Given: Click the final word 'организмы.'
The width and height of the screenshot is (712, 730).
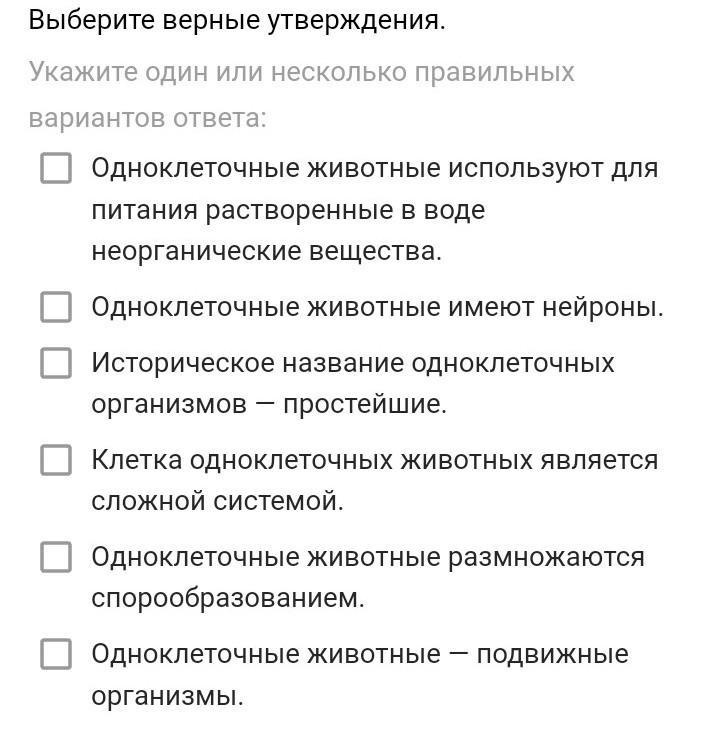Looking at the screenshot, I should (x=167, y=696).
